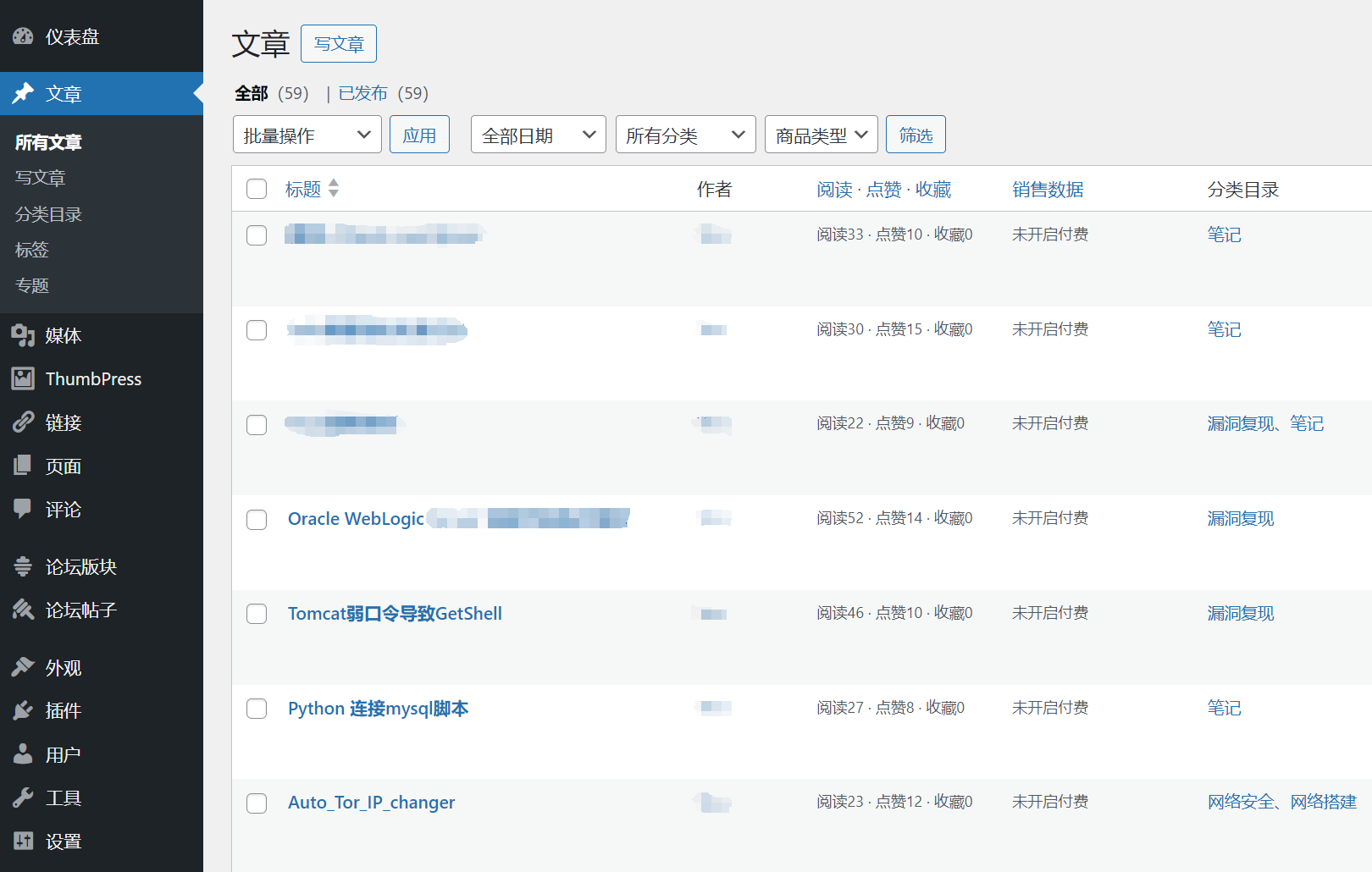Open 分类目录 submenu item in sidebar
1372x872 pixels.
click(x=48, y=214)
